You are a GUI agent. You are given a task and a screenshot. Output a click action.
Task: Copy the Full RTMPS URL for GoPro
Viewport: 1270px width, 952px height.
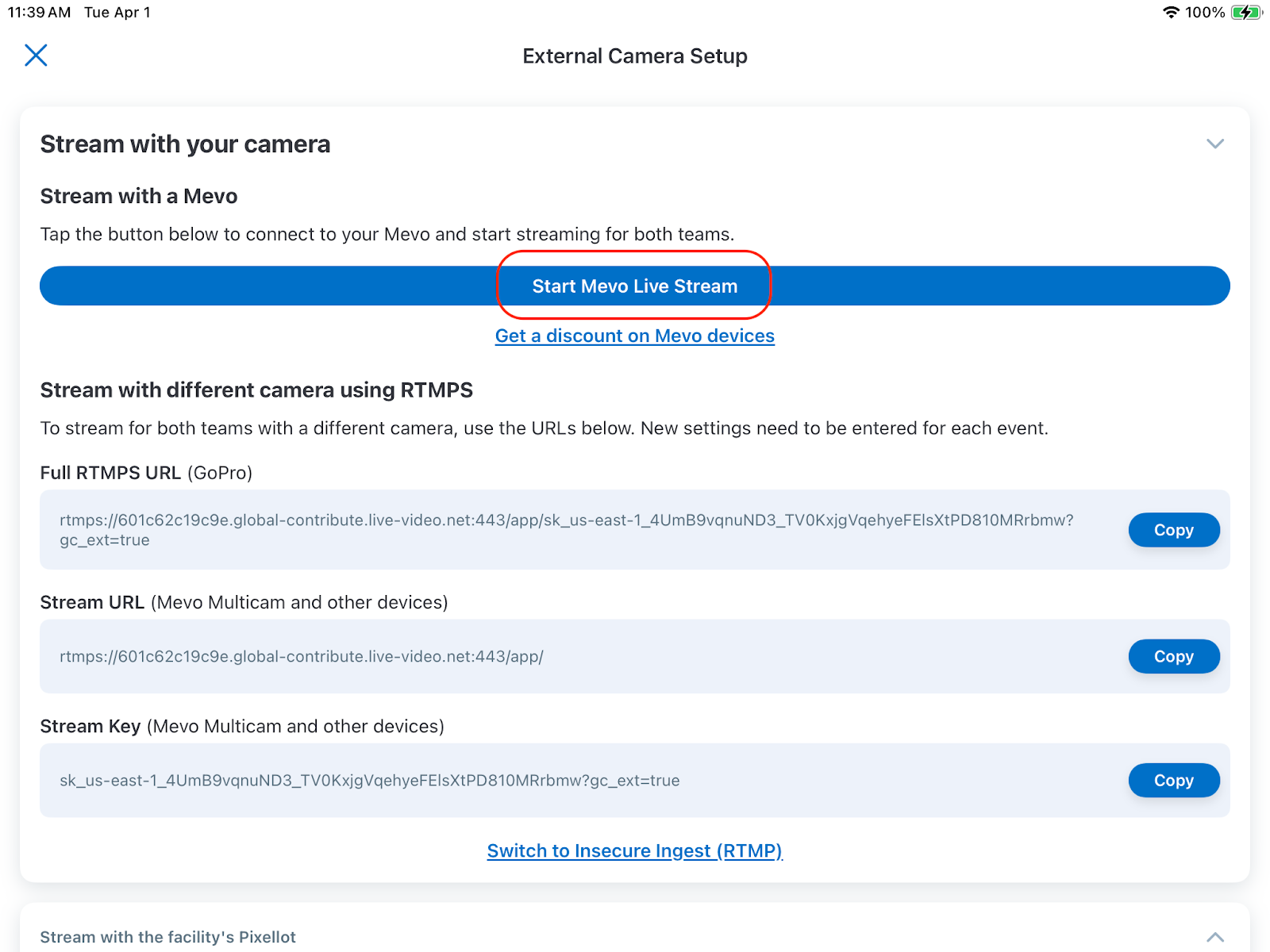[x=1173, y=530]
